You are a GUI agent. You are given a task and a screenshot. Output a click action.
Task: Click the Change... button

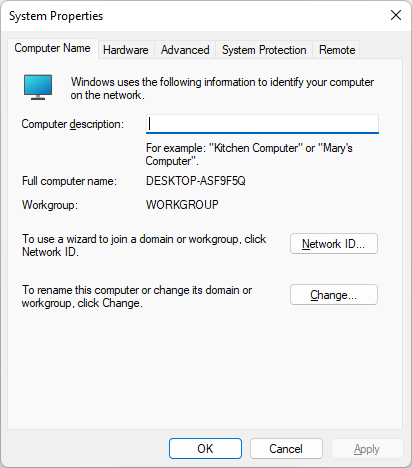pos(334,295)
